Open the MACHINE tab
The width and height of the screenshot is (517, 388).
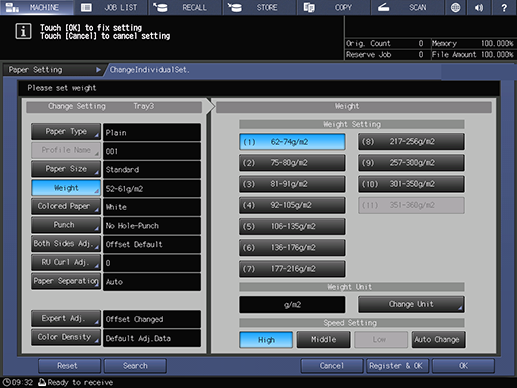pyautogui.click(x=37, y=7)
